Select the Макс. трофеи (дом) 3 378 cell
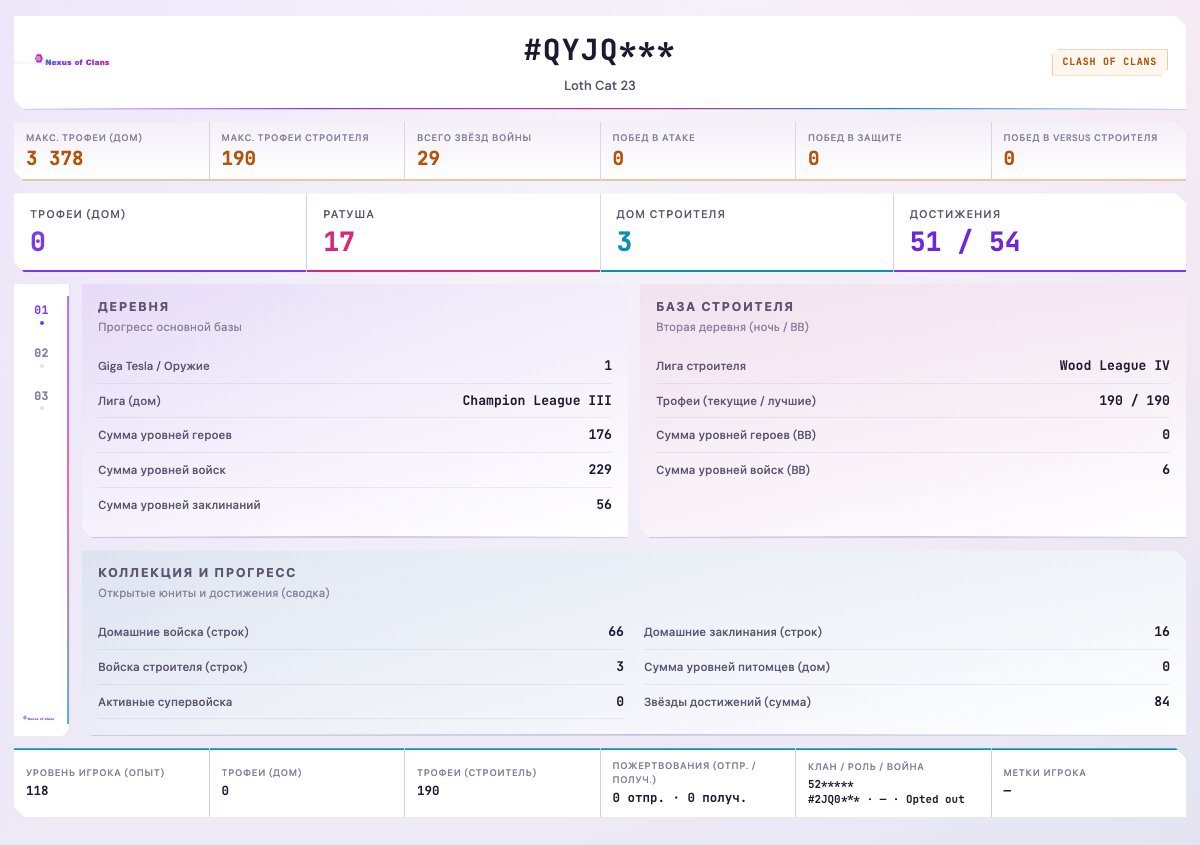 click(x=112, y=151)
